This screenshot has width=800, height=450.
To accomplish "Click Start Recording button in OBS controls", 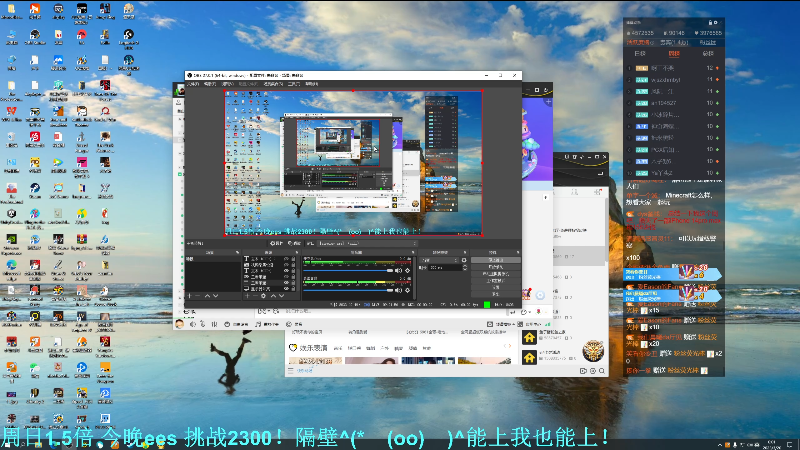I will click(495, 267).
